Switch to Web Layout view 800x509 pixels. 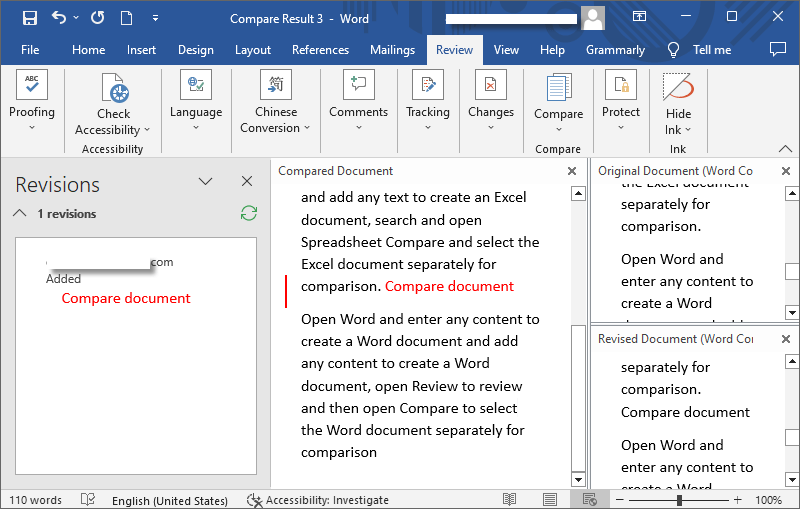[590, 500]
